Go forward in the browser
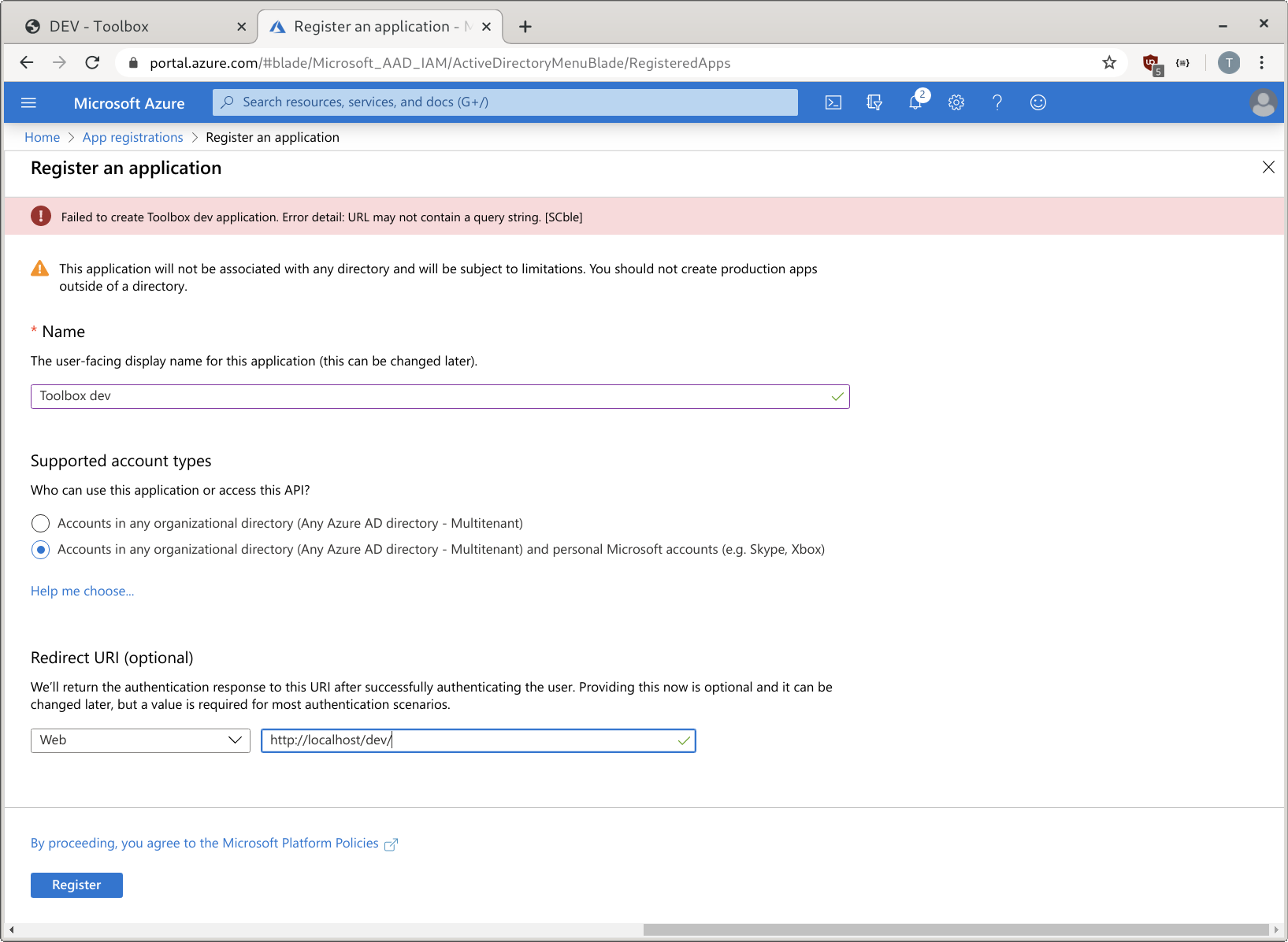1288x942 pixels. point(60,62)
